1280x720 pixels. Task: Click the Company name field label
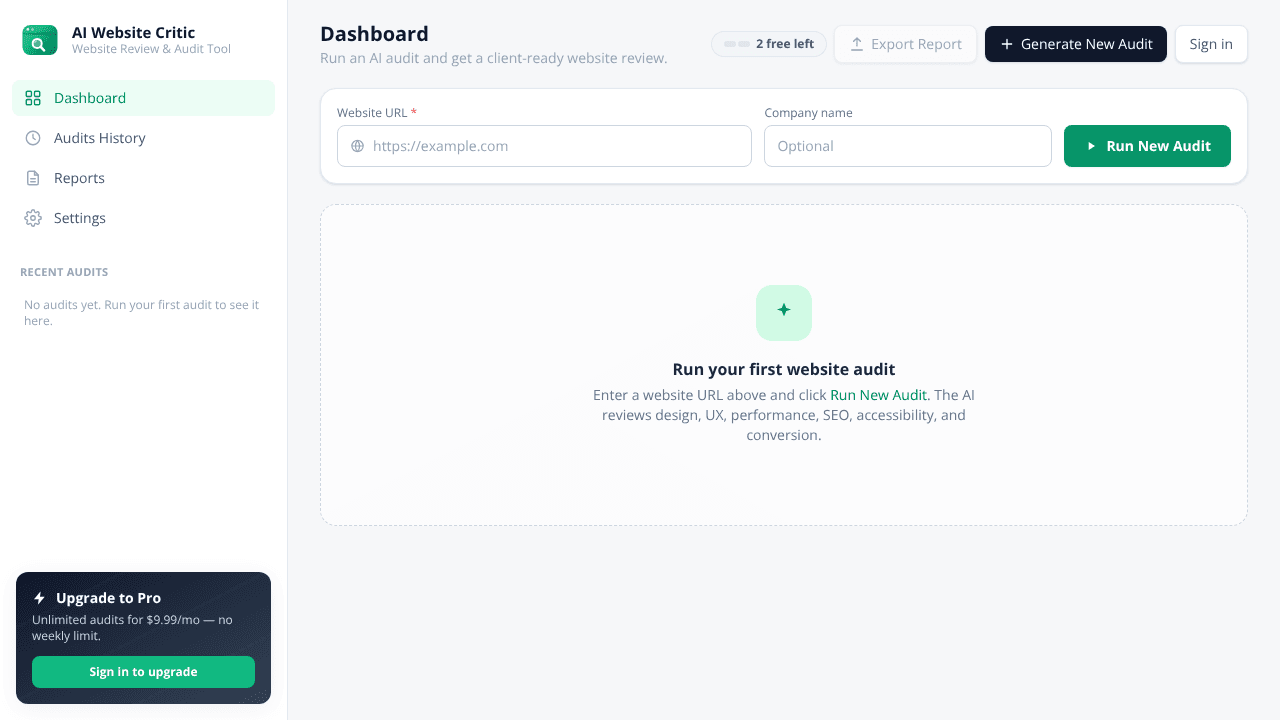pyautogui.click(x=808, y=113)
